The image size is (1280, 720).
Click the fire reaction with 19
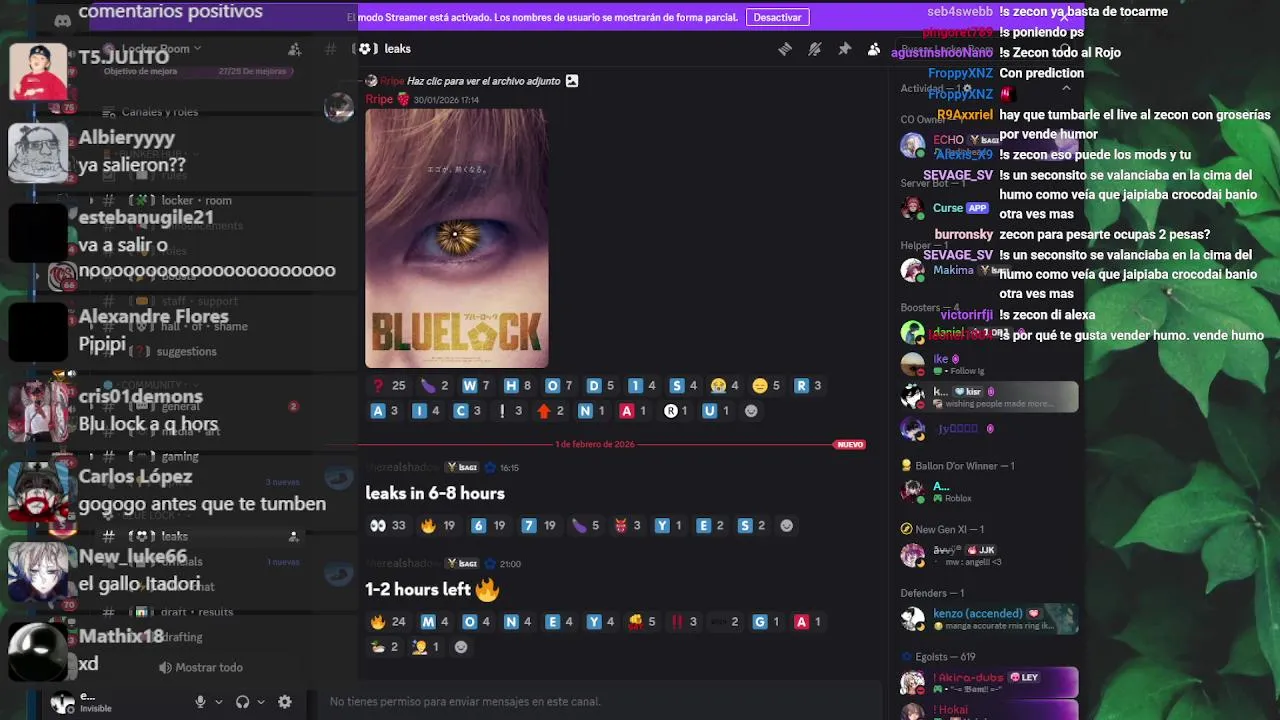coord(438,526)
